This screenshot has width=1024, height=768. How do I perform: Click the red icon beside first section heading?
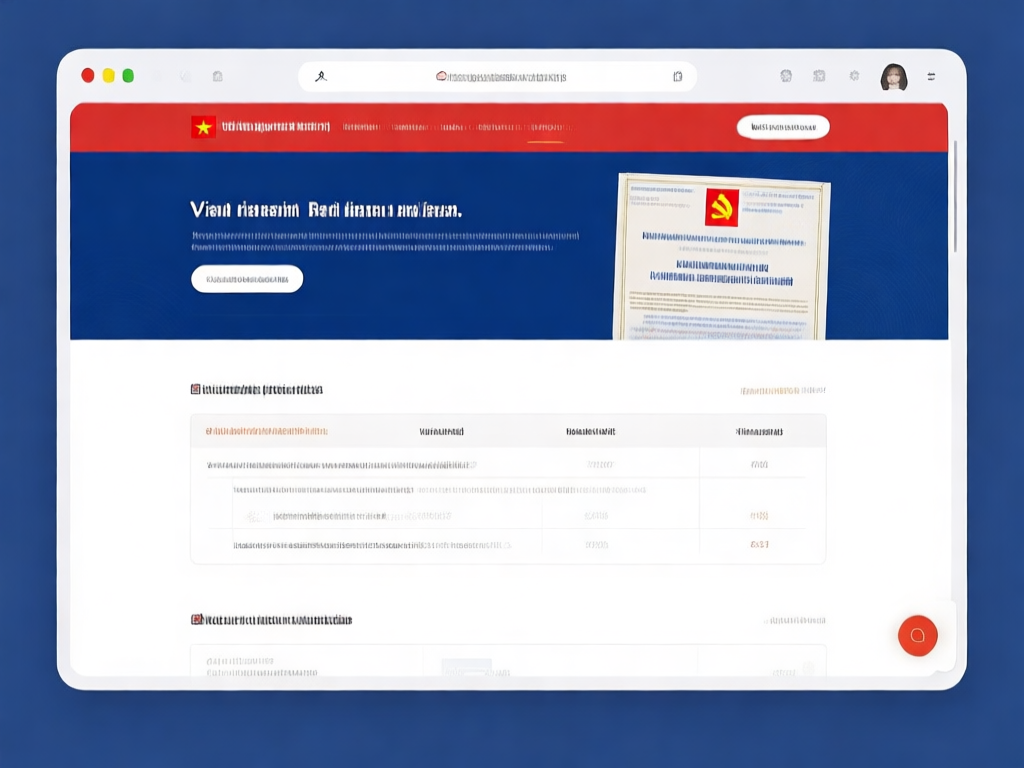[x=196, y=390]
